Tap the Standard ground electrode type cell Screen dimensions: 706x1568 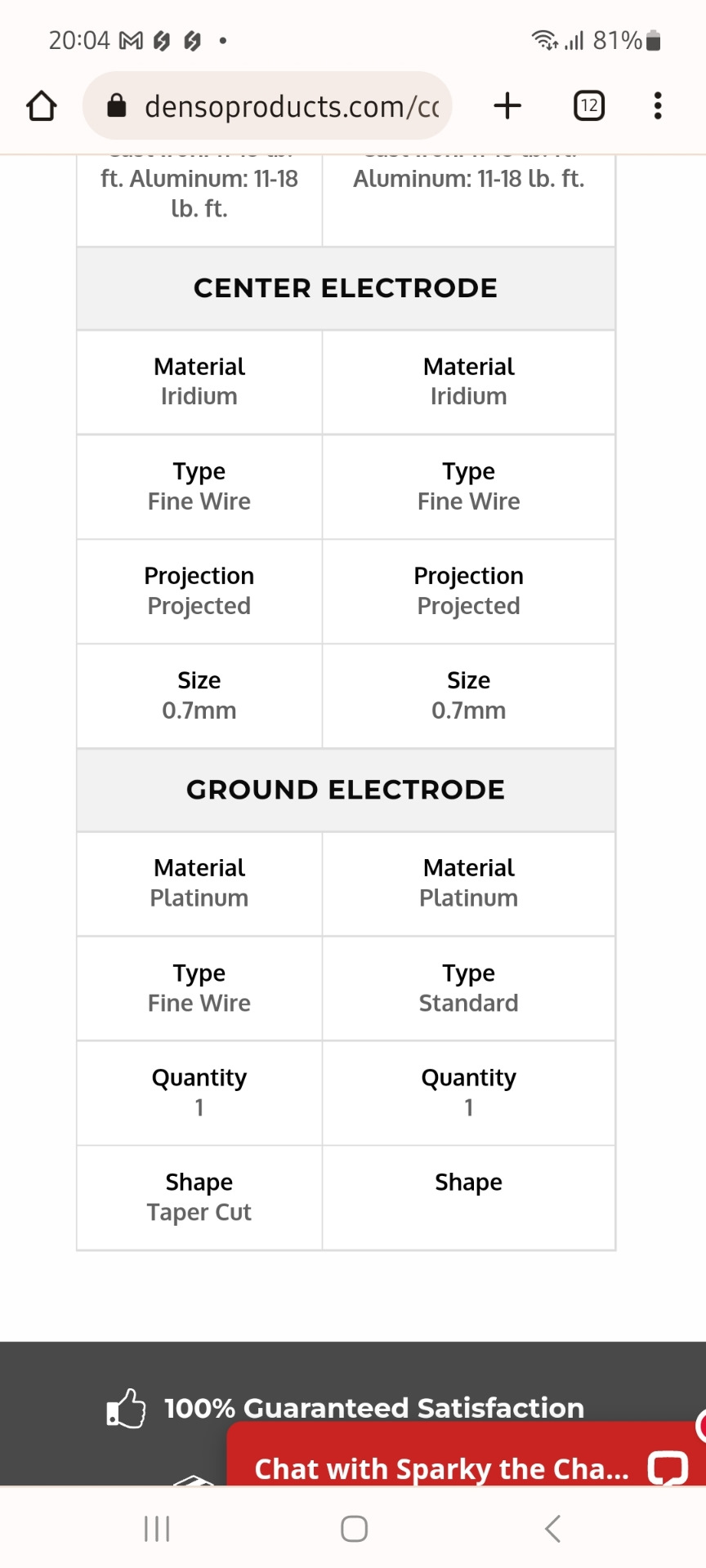click(x=469, y=988)
